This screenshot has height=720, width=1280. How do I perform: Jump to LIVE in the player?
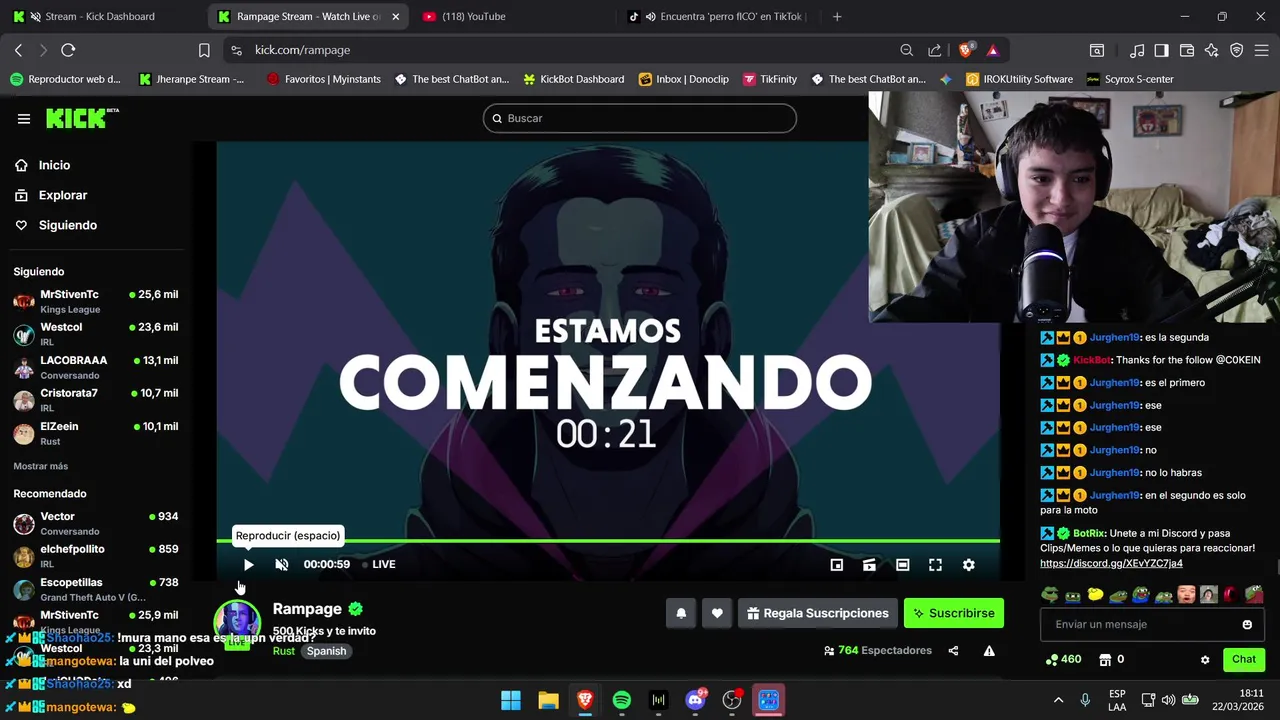(x=378, y=565)
